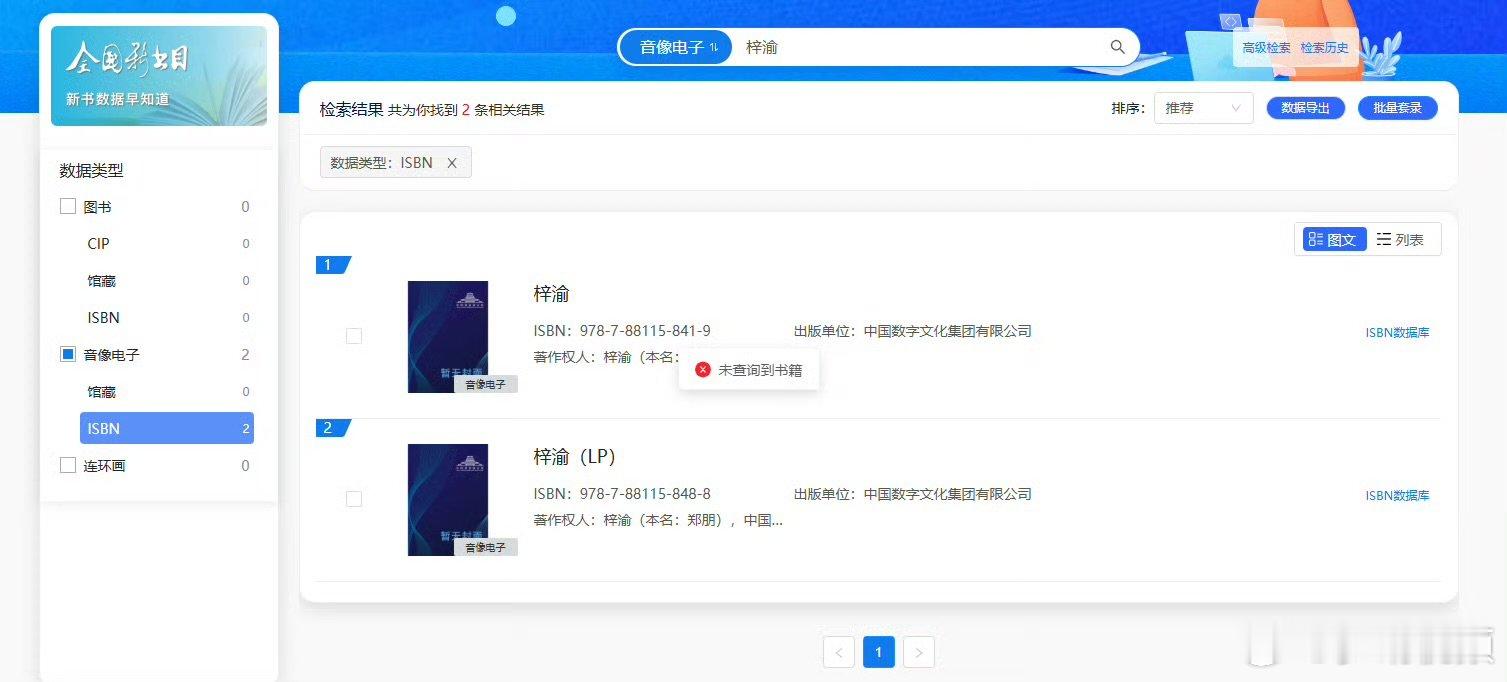This screenshot has height=682, width=1507.
Task: Check the 连环画 data type checkbox
Action: (x=68, y=465)
